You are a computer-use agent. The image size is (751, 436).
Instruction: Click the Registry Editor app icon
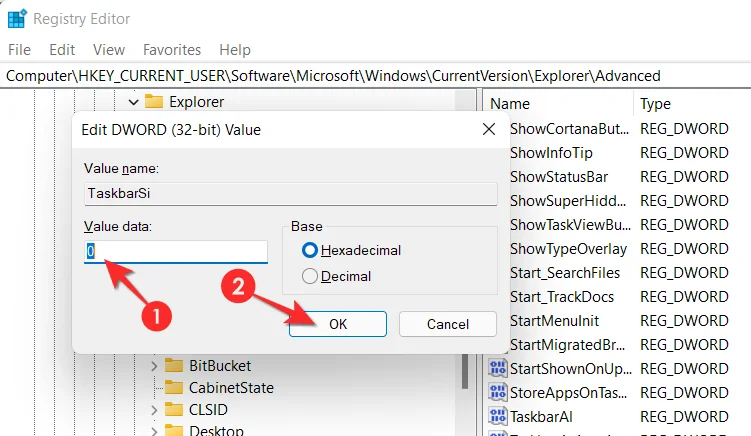click(x=17, y=19)
